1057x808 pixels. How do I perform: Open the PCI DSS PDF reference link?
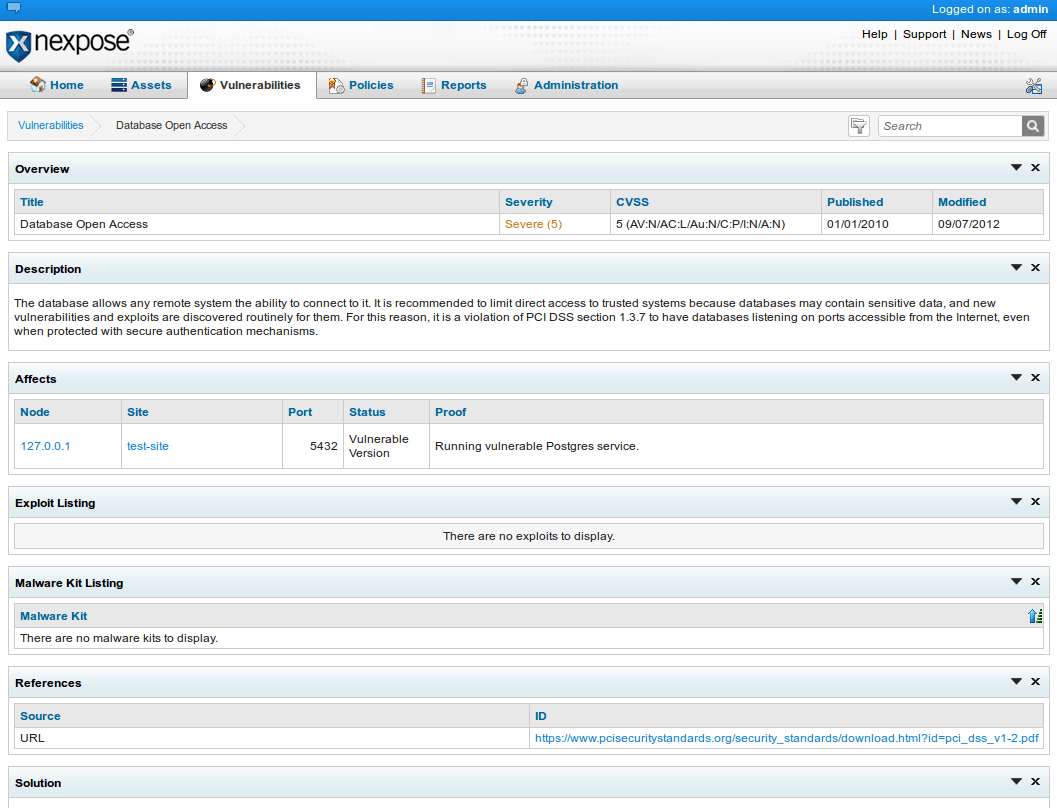(787, 738)
